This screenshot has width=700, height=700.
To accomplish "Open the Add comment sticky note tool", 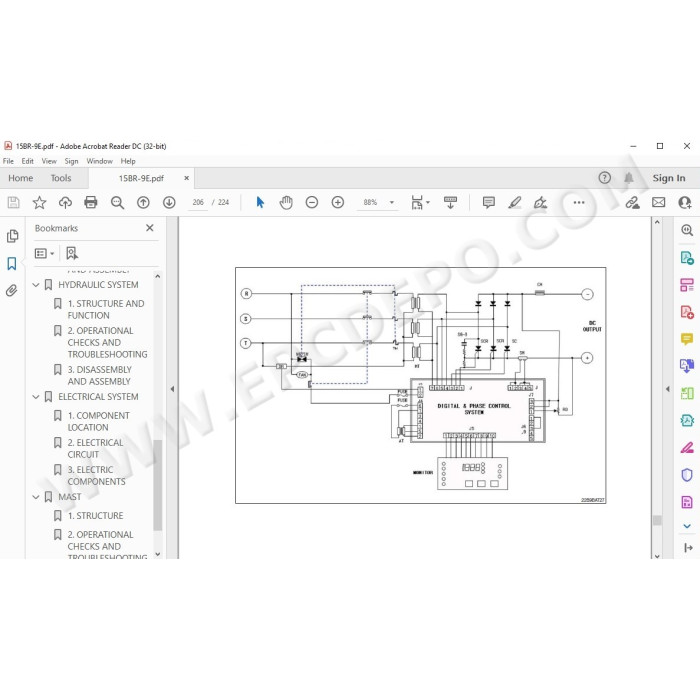I will pos(489,202).
